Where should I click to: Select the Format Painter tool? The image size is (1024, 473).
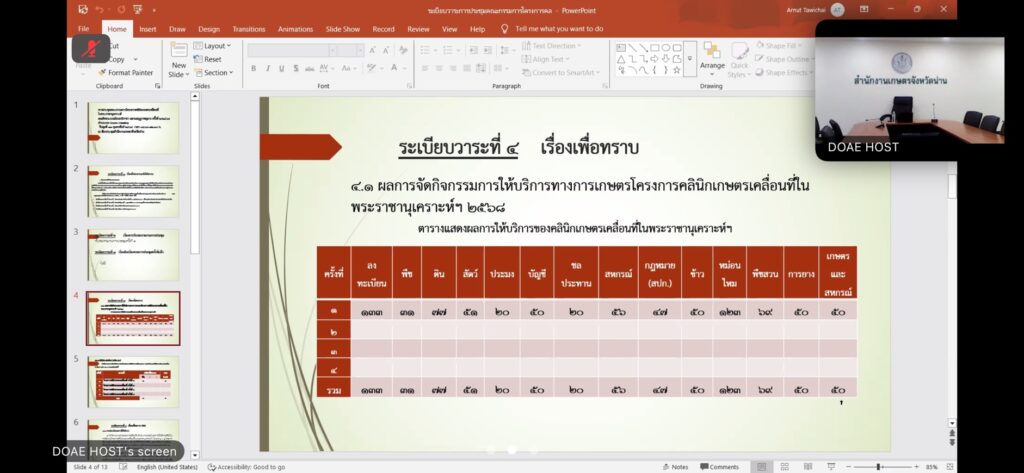point(126,73)
